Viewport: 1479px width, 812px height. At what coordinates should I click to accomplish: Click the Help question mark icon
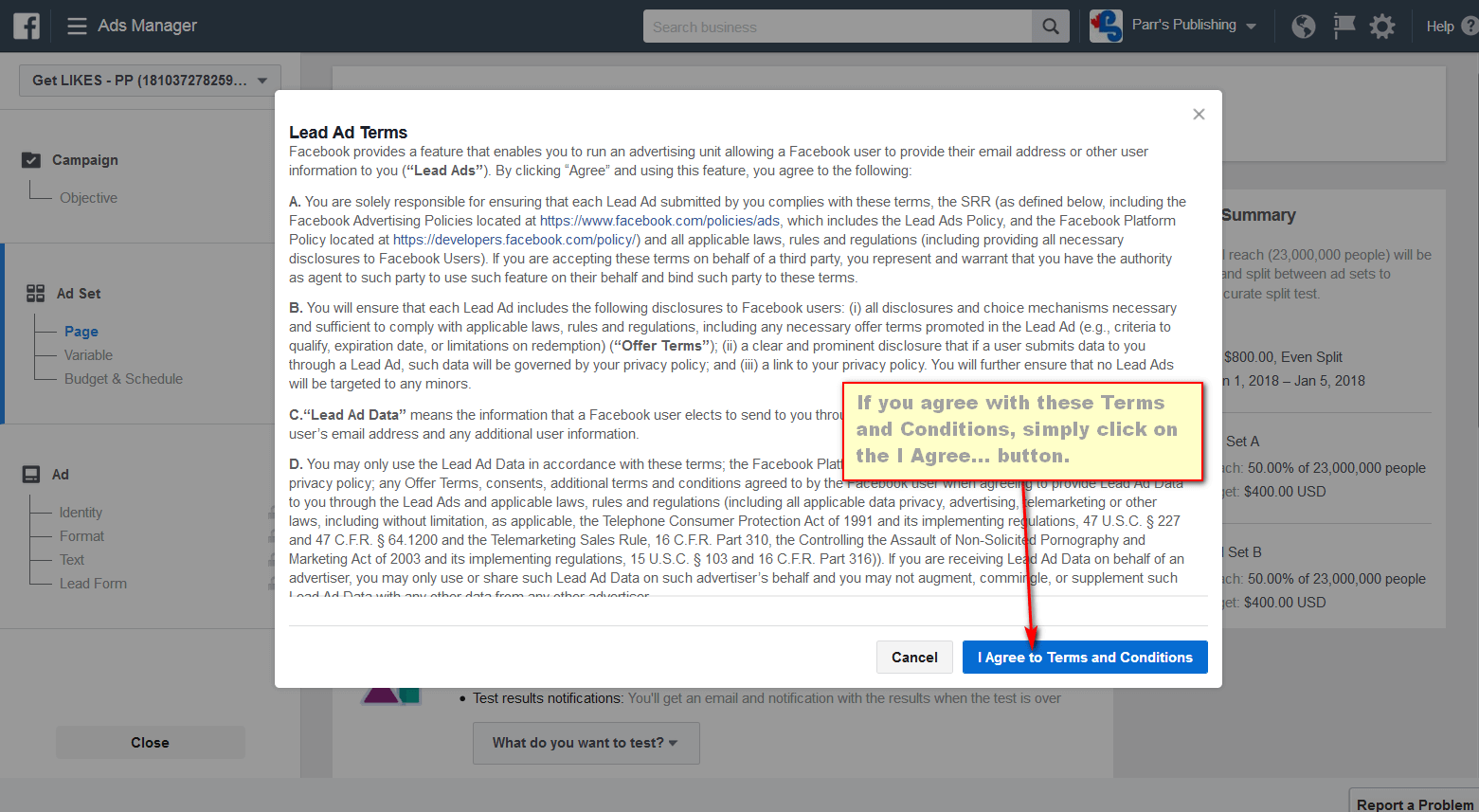pyautogui.click(x=1470, y=26)
